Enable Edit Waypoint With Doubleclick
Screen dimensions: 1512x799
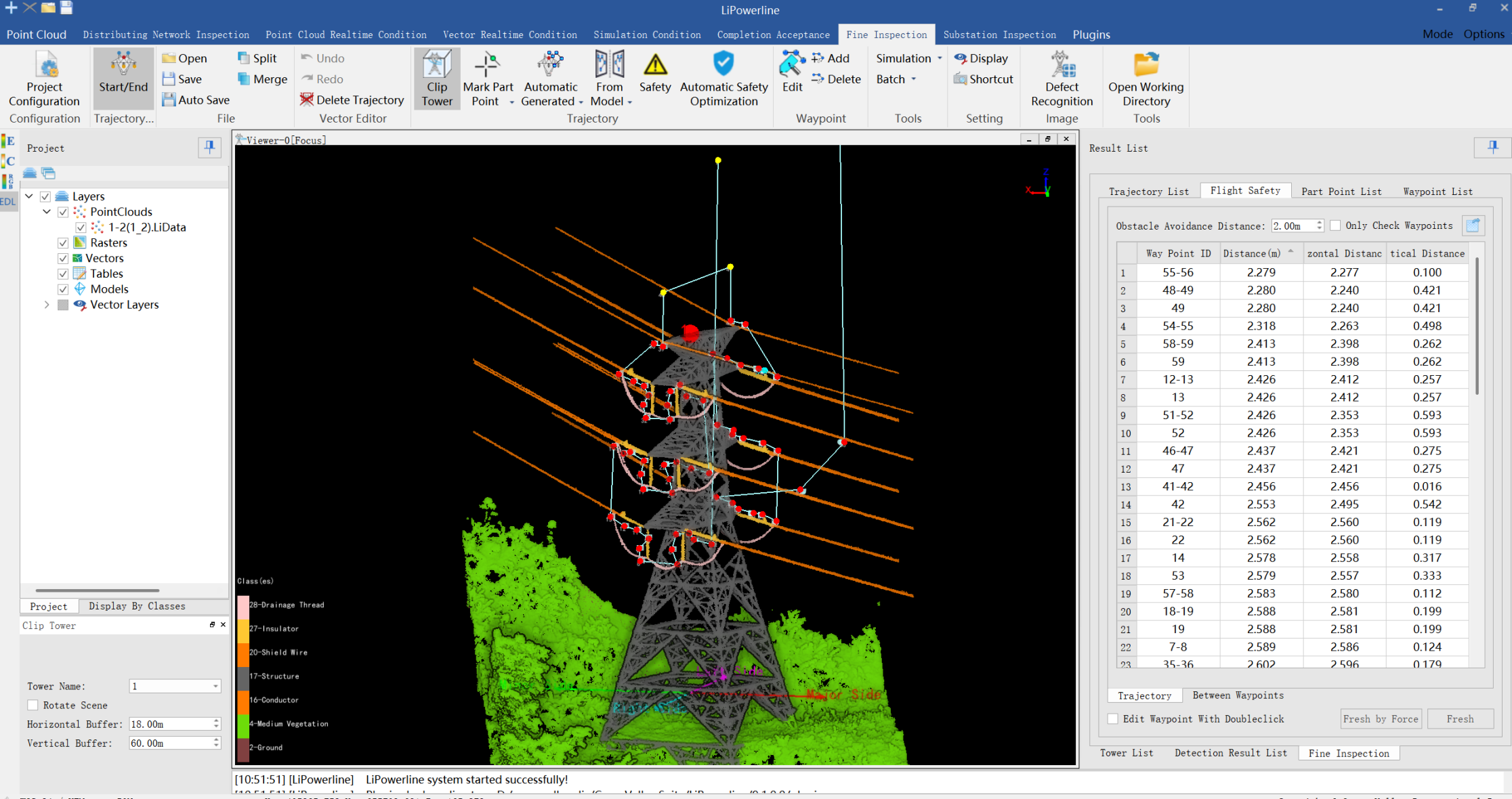1112,719
